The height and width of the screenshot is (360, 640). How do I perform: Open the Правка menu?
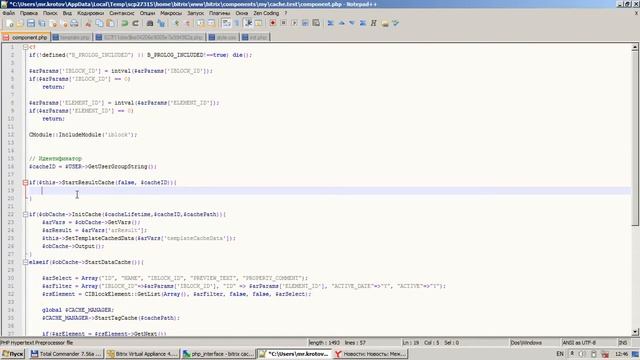29,13
